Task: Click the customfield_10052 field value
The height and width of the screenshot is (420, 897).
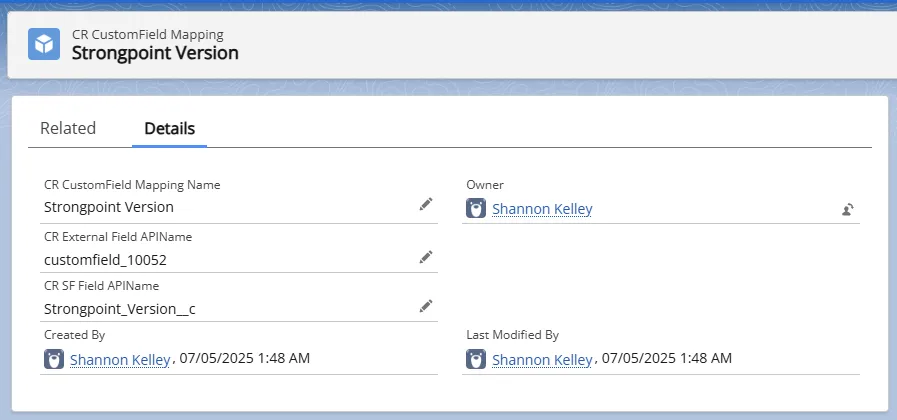Action: tap(105, 260)
